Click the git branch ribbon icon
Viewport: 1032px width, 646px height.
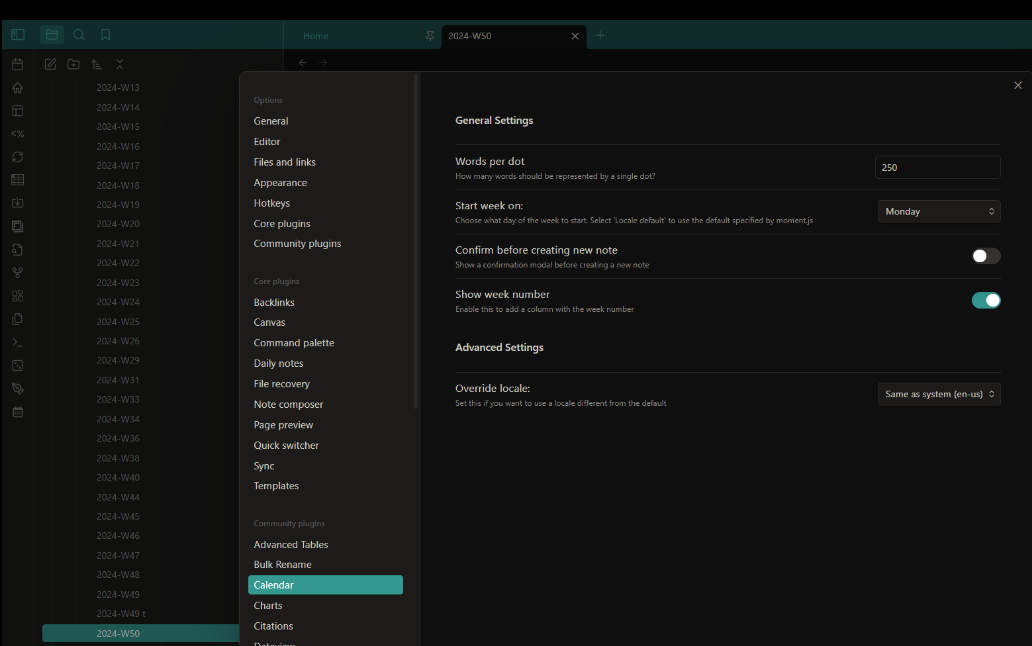(x=18, y=272)
